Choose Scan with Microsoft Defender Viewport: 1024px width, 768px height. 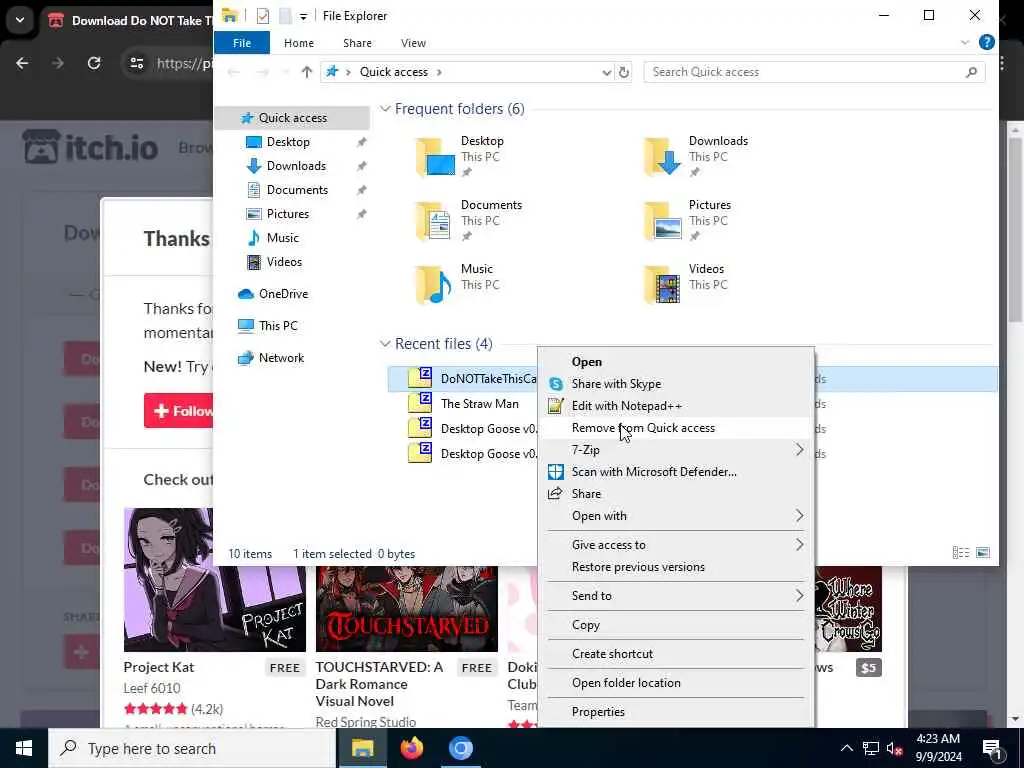pyautogui.click(x=675, y=472)
